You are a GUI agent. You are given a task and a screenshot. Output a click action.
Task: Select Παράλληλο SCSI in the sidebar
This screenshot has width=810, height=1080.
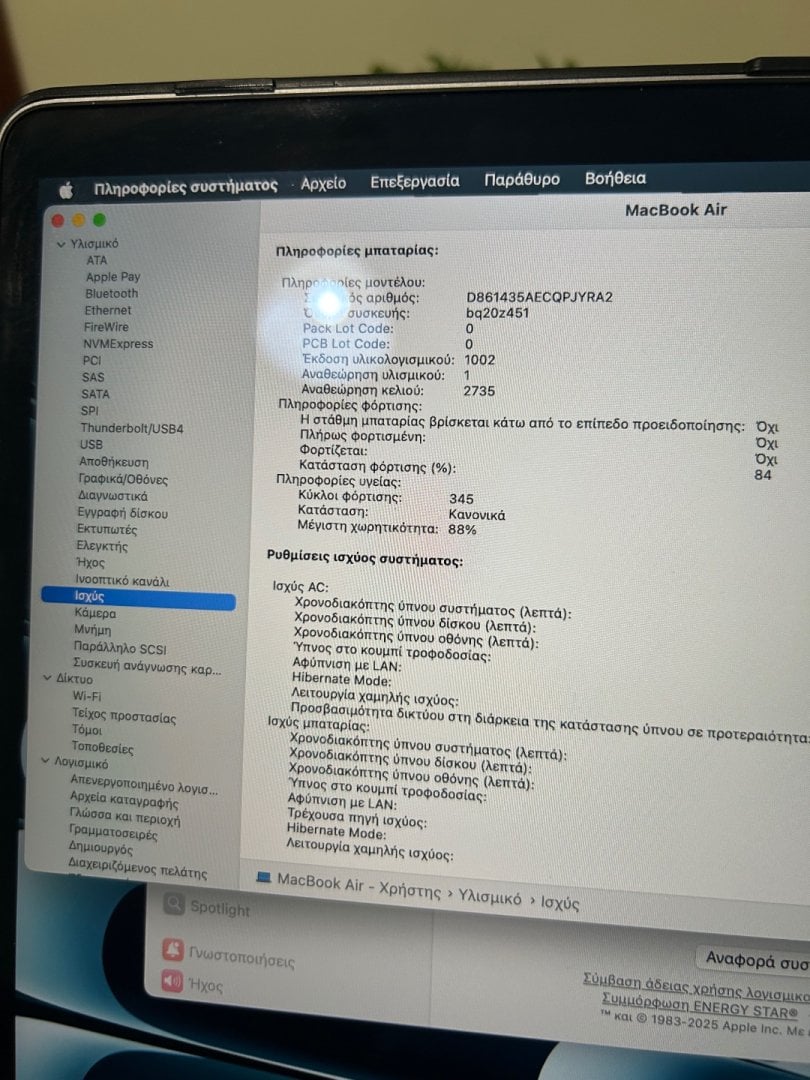pos(120,647)
